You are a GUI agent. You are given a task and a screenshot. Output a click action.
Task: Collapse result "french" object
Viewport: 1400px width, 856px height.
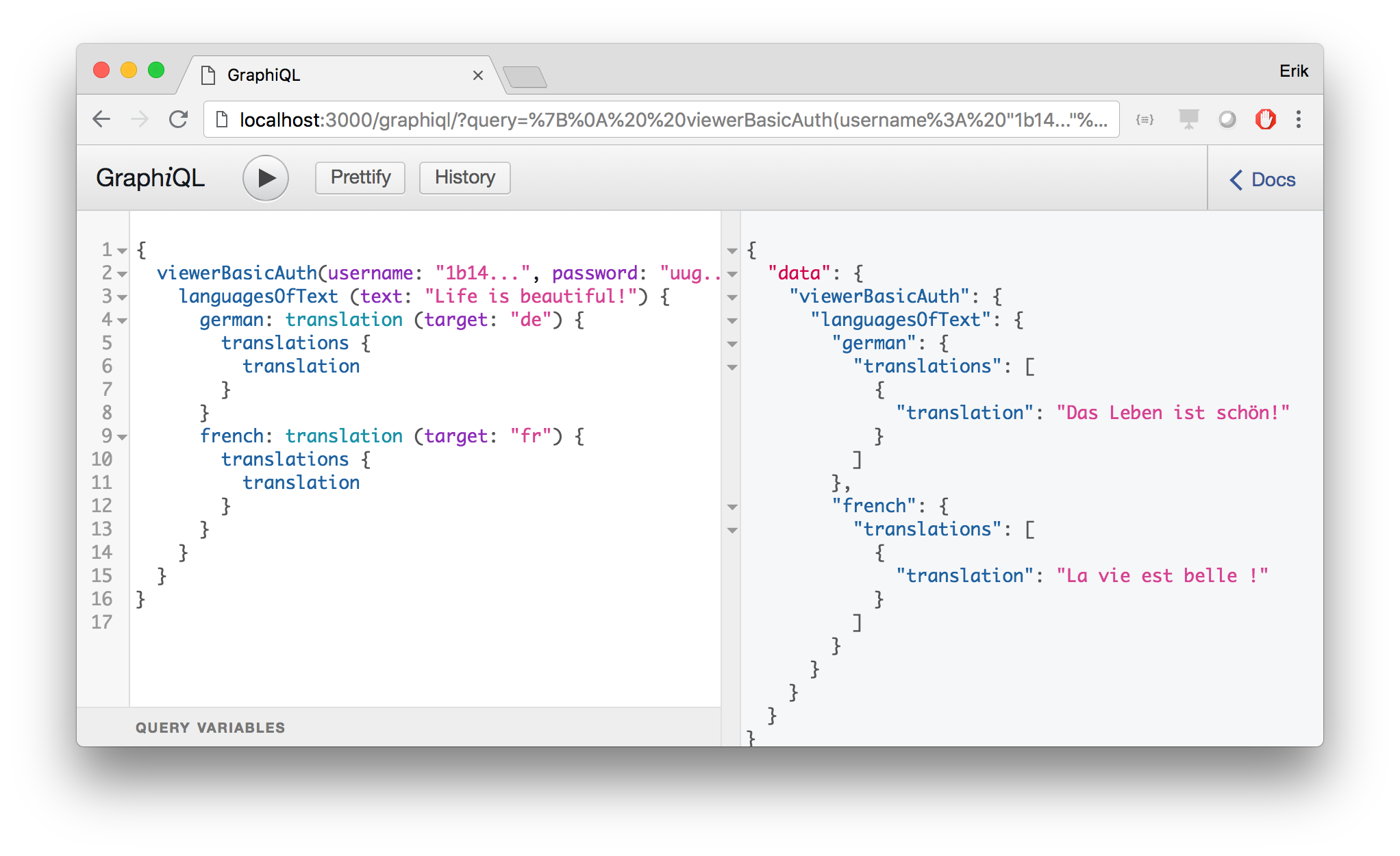(x=732, y=507)
